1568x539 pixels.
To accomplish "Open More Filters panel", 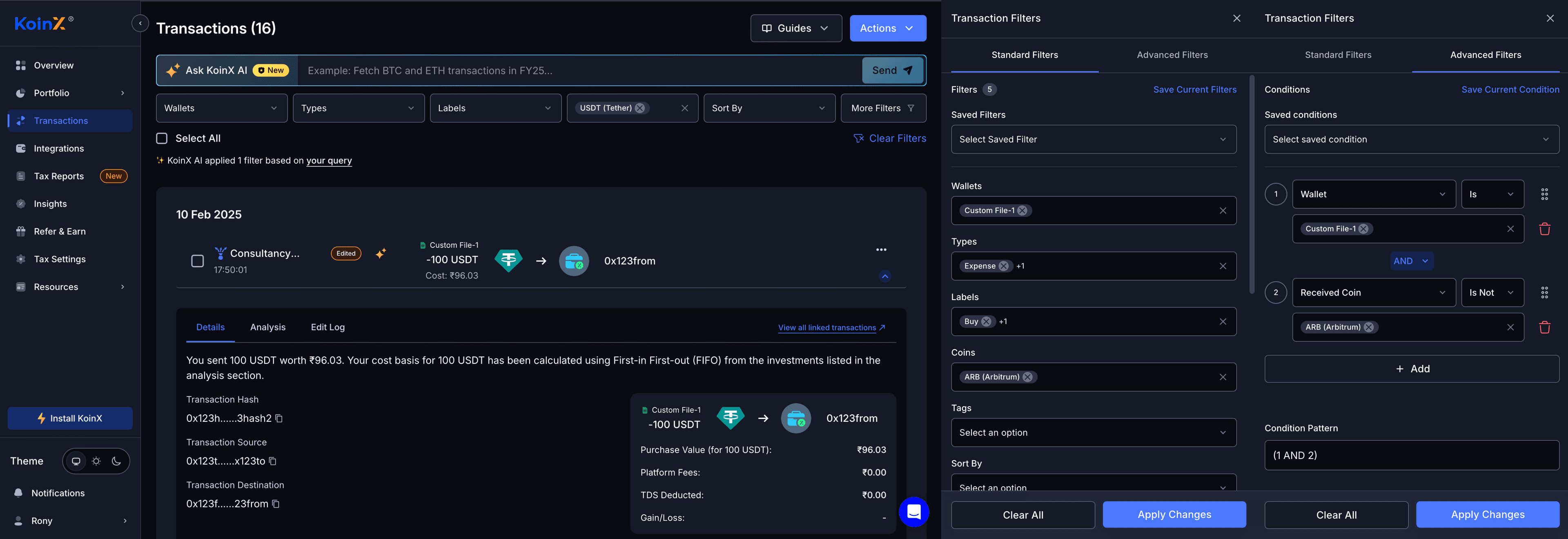I will [883, 108].
